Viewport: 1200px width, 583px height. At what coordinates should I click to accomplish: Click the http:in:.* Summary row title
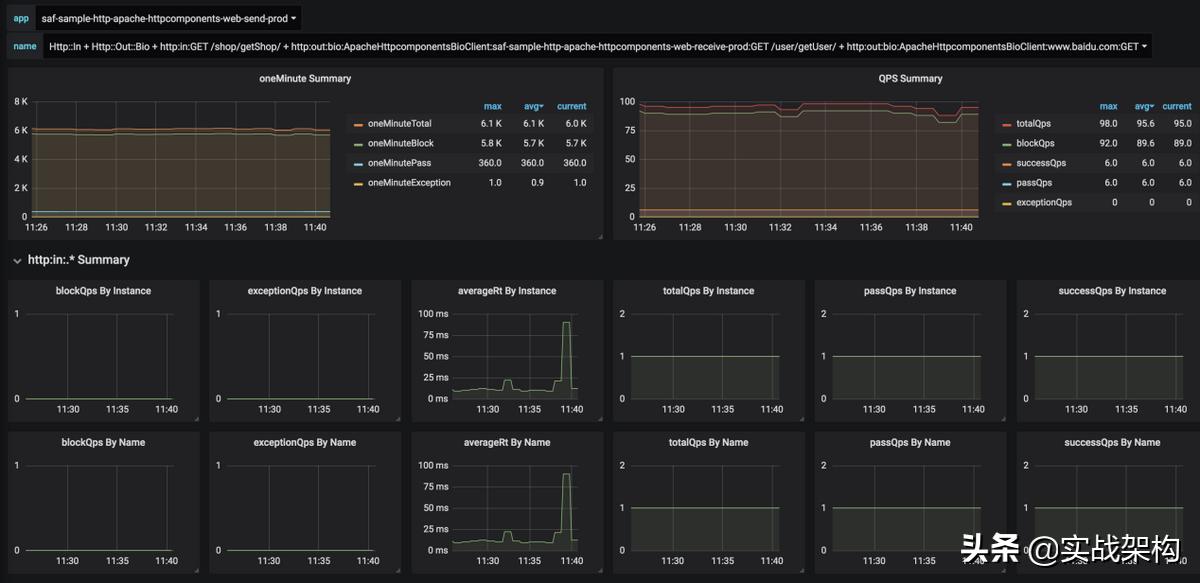point(79,260)
